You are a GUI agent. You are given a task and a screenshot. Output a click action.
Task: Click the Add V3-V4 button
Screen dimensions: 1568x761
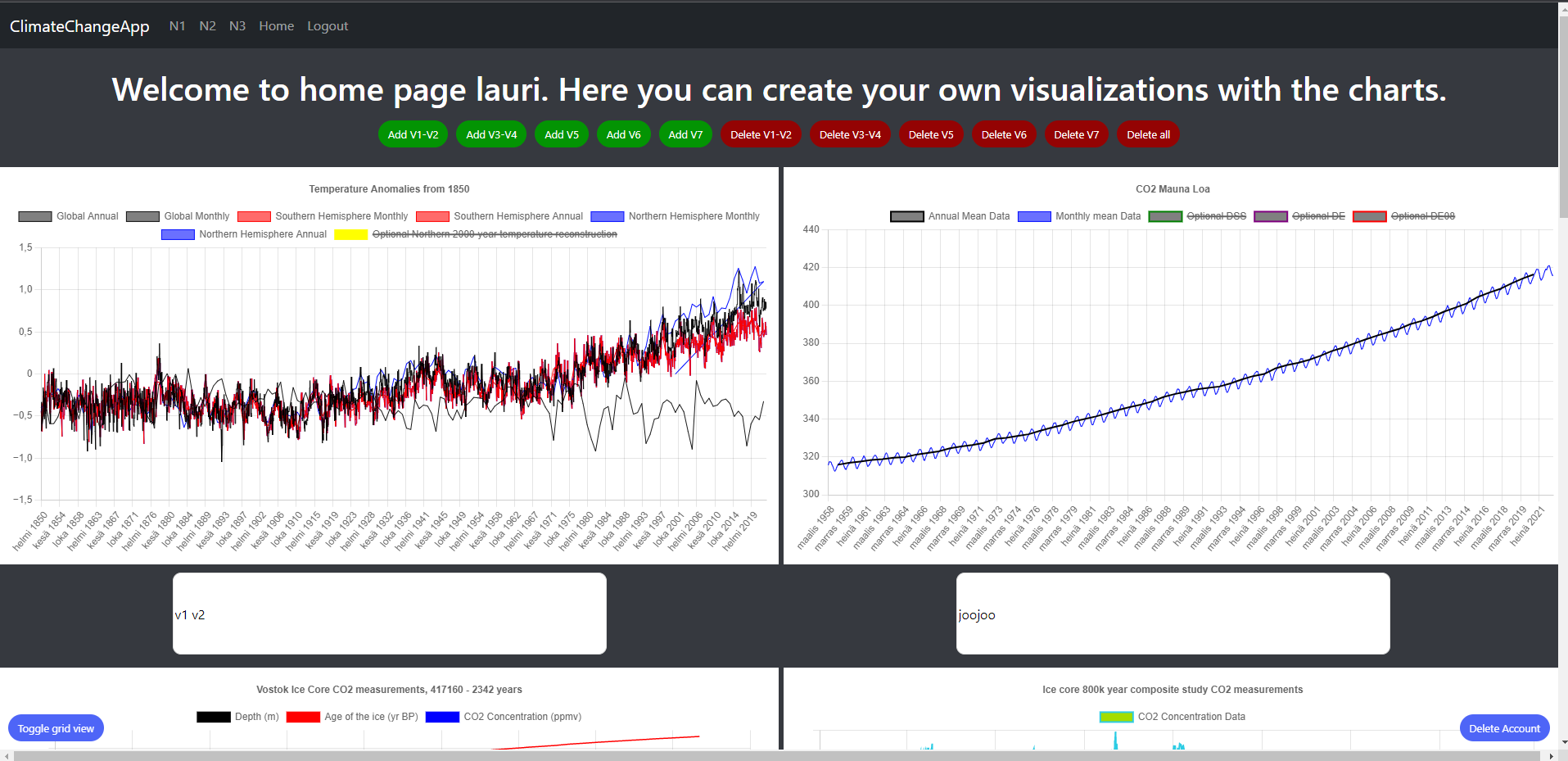click(x=491, y=134)
